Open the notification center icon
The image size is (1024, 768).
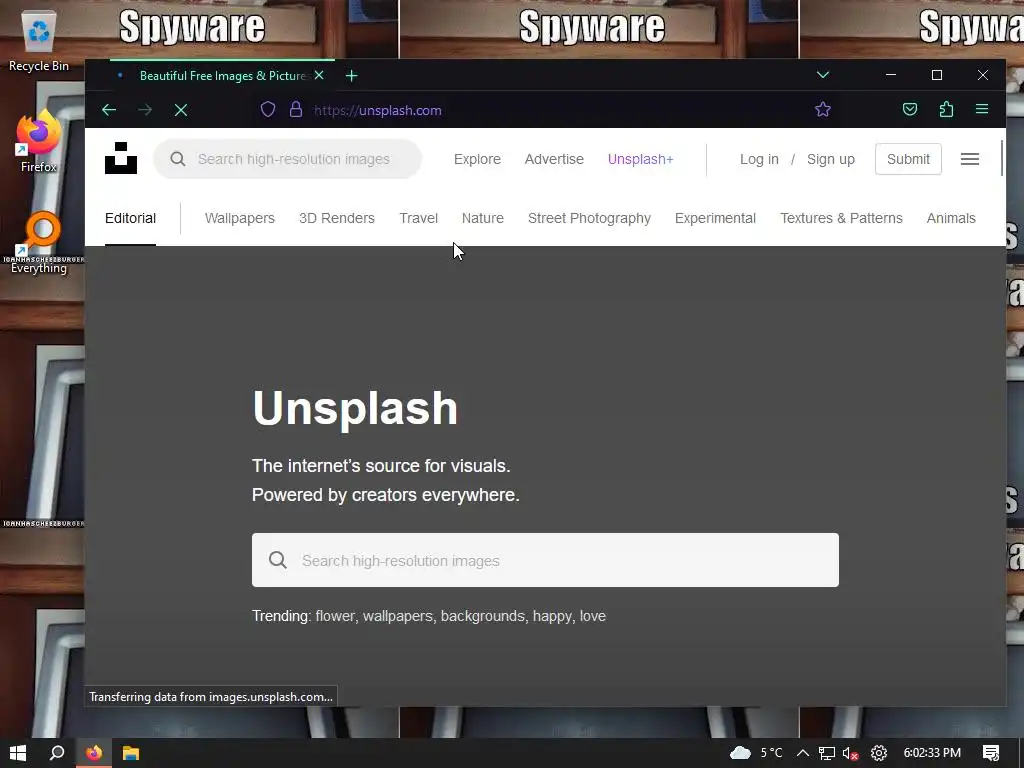[x=991, y=753]
